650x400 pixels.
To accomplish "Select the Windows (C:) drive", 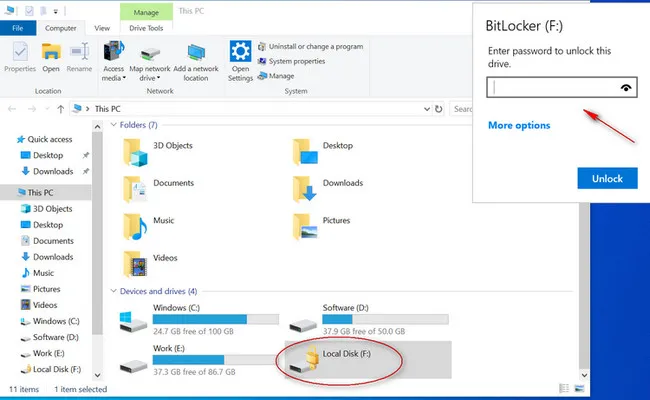I will point(199,320).
